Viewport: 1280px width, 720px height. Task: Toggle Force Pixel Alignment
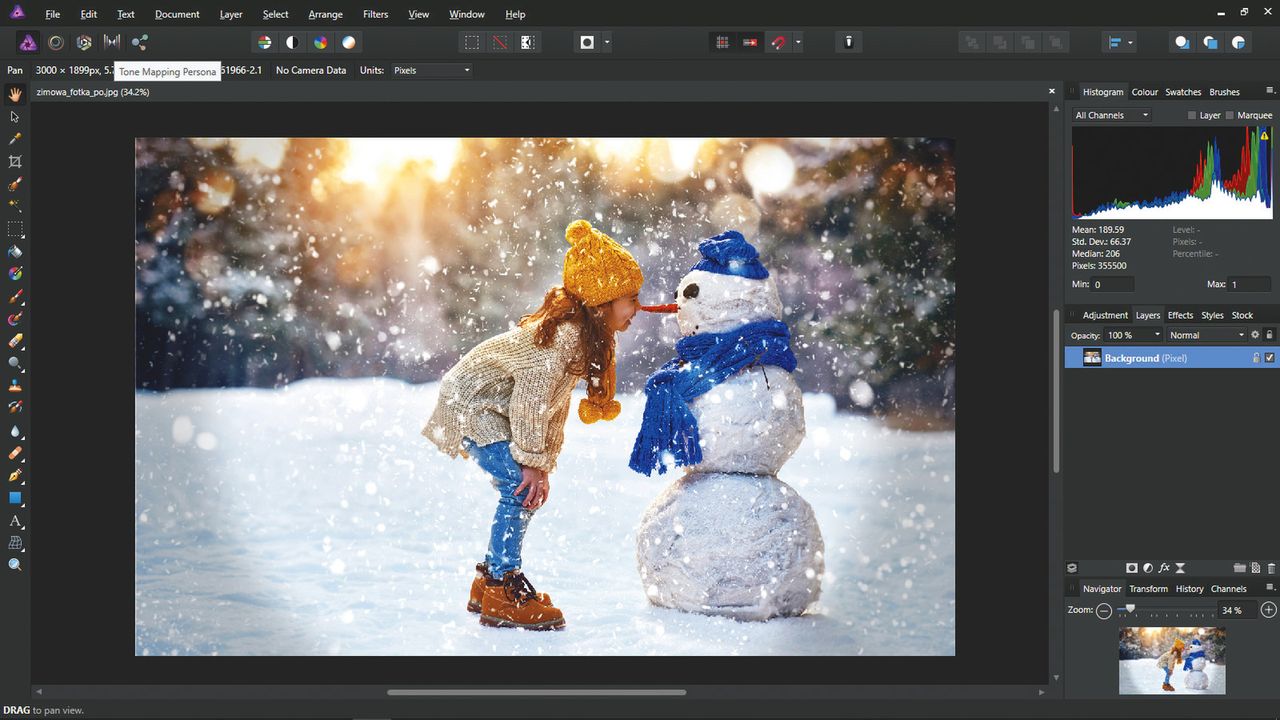point(722,42)
